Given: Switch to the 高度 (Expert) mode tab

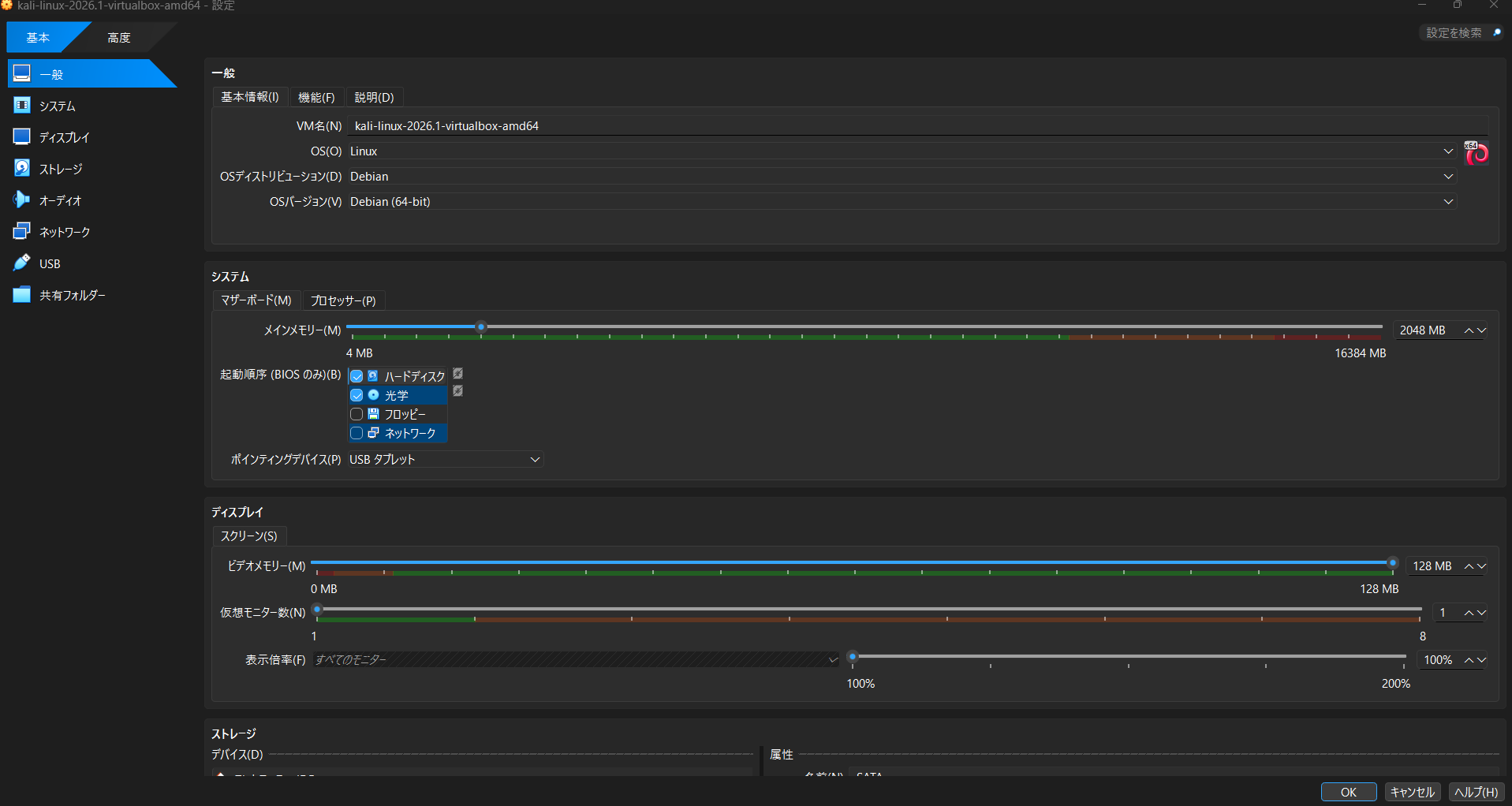Looking at the screenshot, I should point(119,37).
